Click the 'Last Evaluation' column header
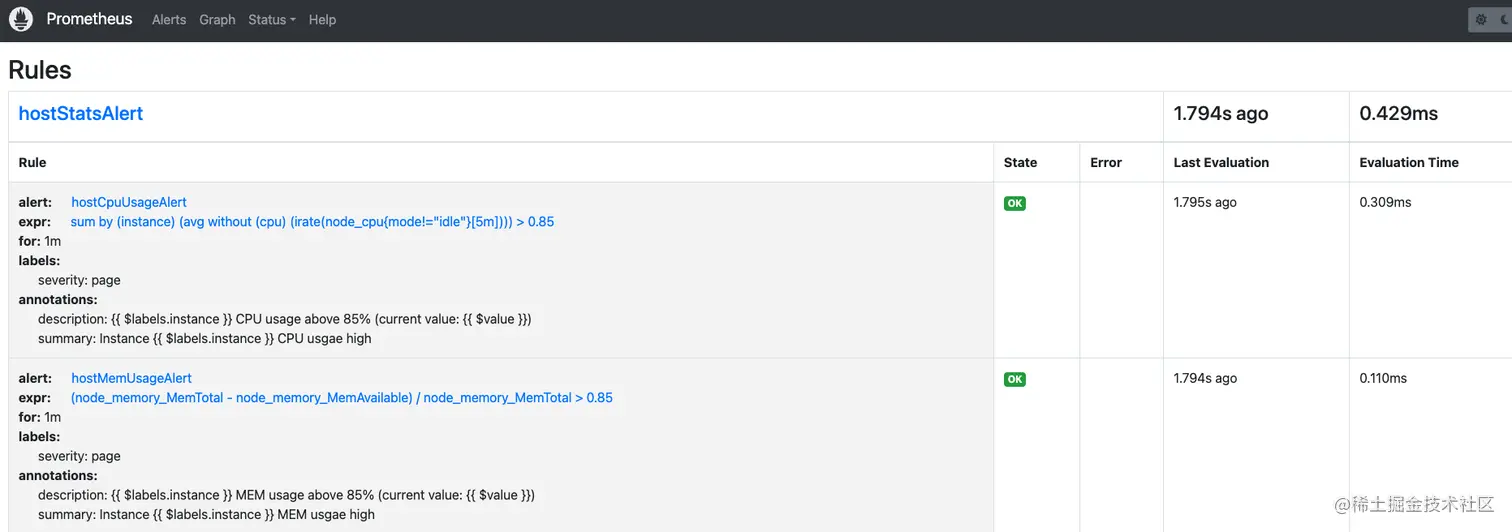This screenshot has width=1512, height=532. pos(1221,162)
